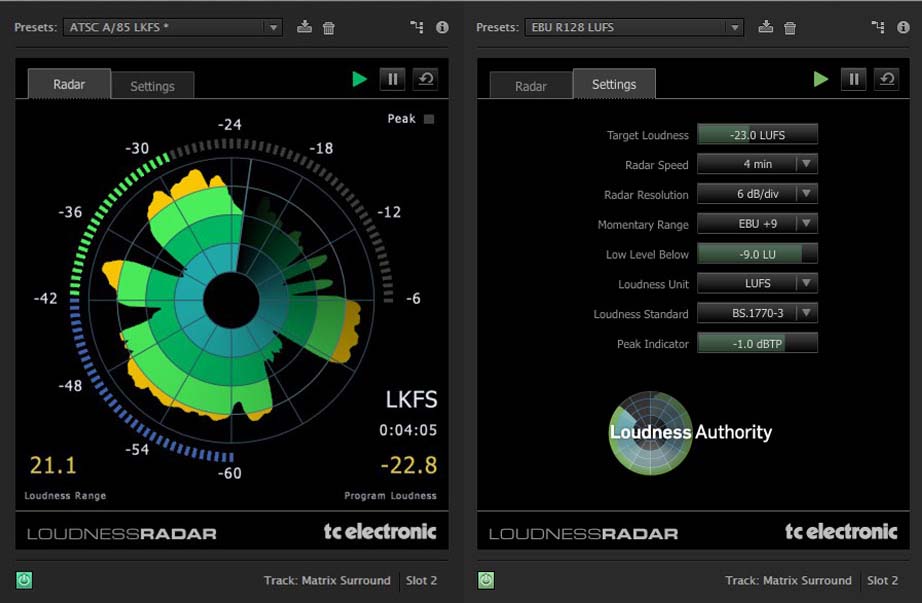Open routing icon in EBU R128 window
922x603 pixels.
coord(878,27)
